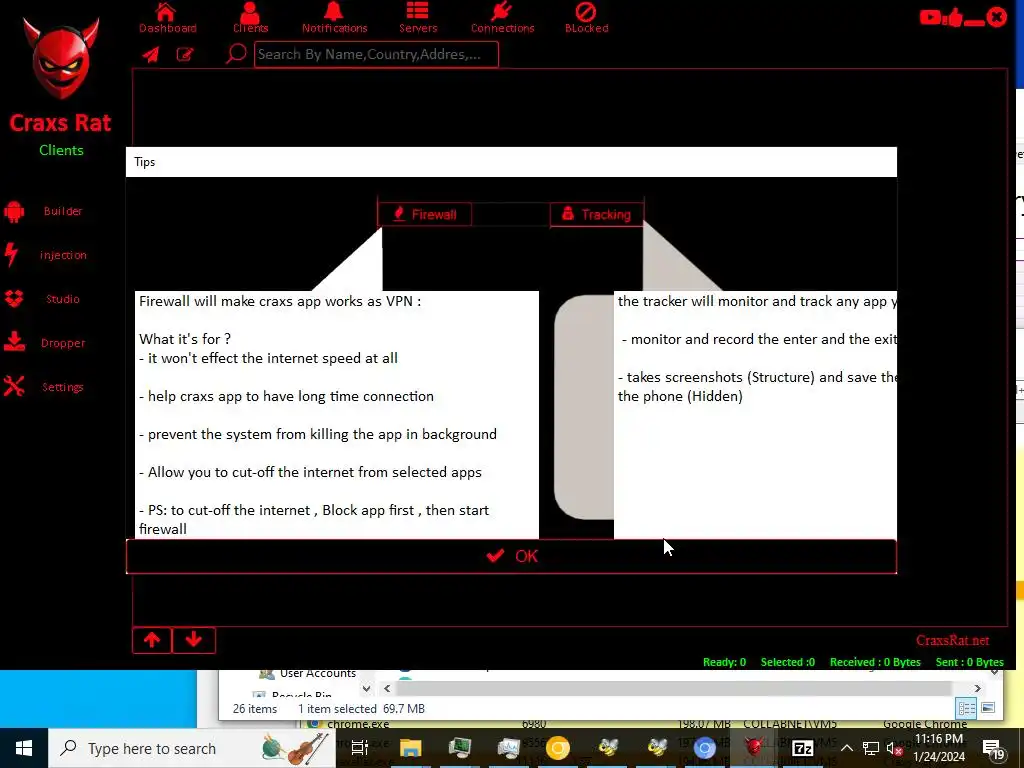Open the Windows Start menu
1024x768 pixels.
point(24,748)
